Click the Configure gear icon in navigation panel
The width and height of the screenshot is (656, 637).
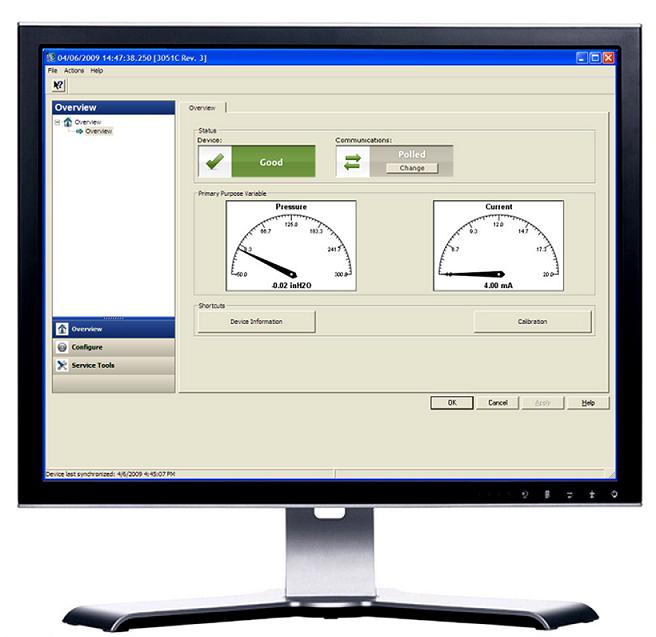point(62,347)
